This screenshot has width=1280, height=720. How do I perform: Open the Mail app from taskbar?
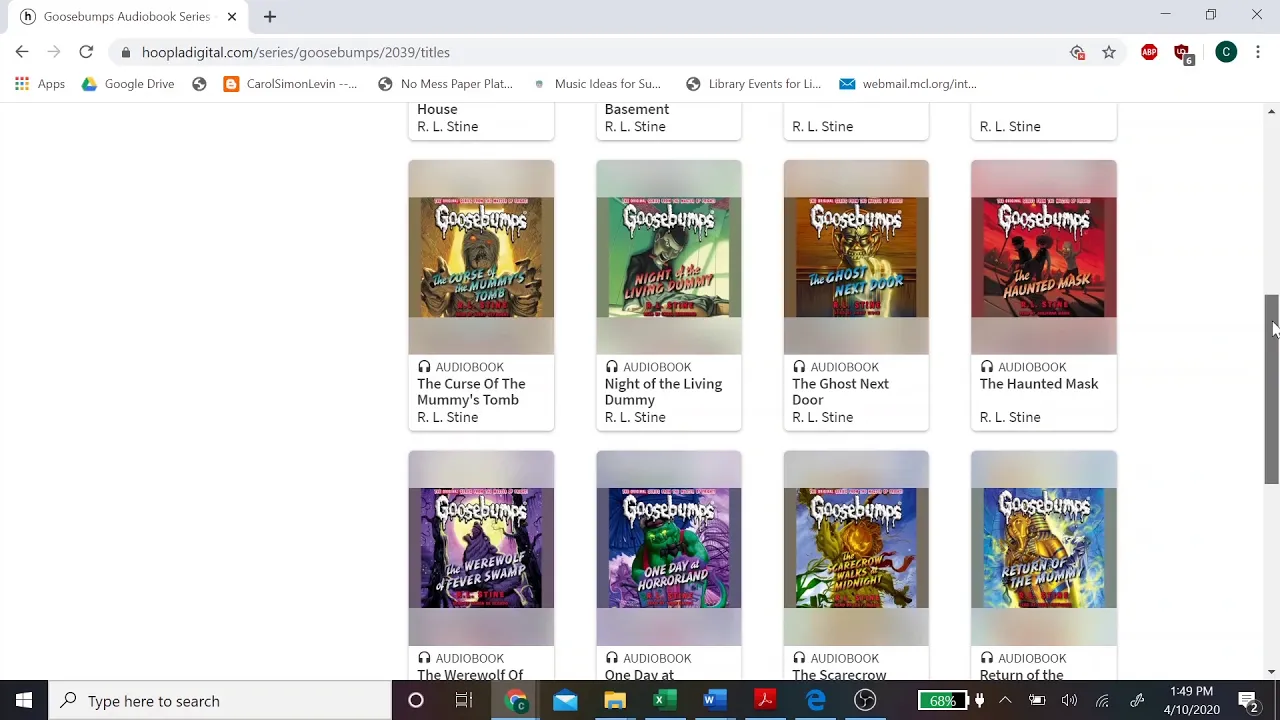pyautogui.click(x=565, y=701)
